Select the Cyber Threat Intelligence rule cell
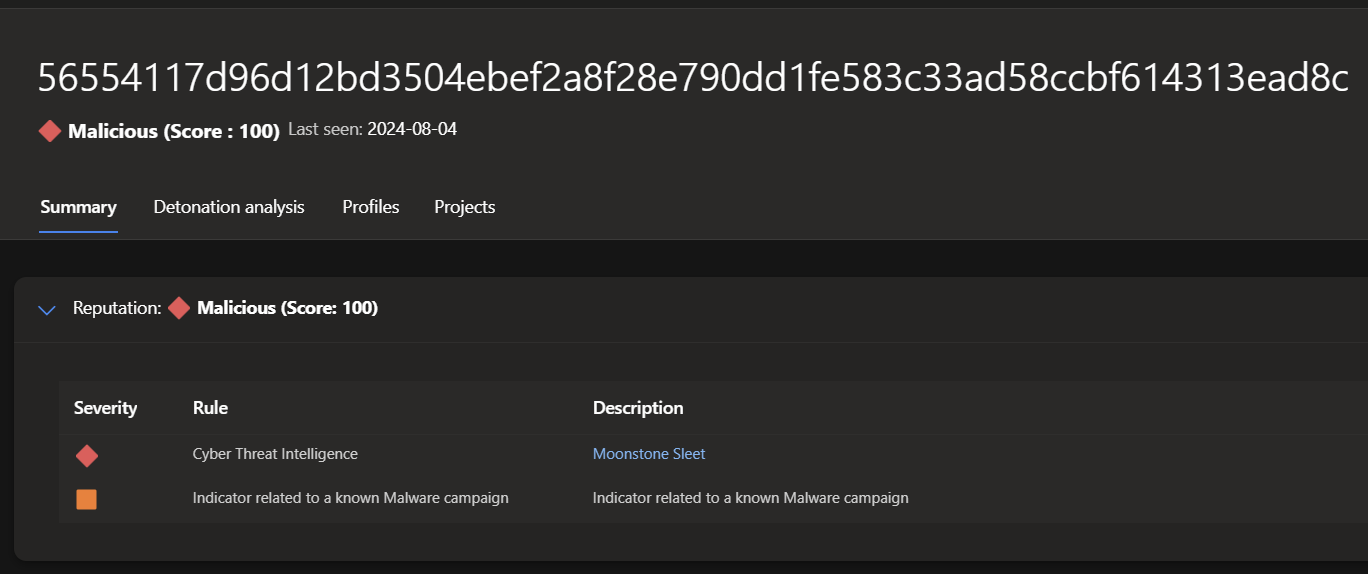1368x574 pixels. pyautogui.click(x=275, y=454)
